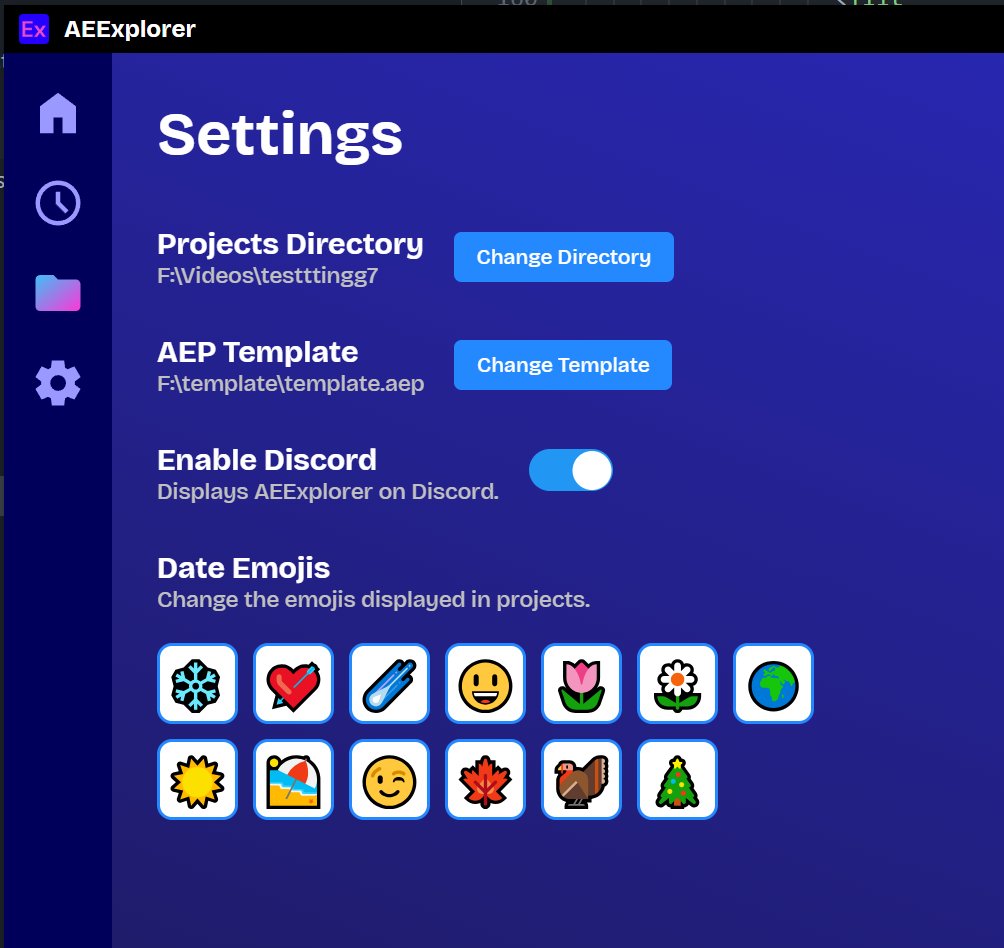Select the winking face emoji

389,780
